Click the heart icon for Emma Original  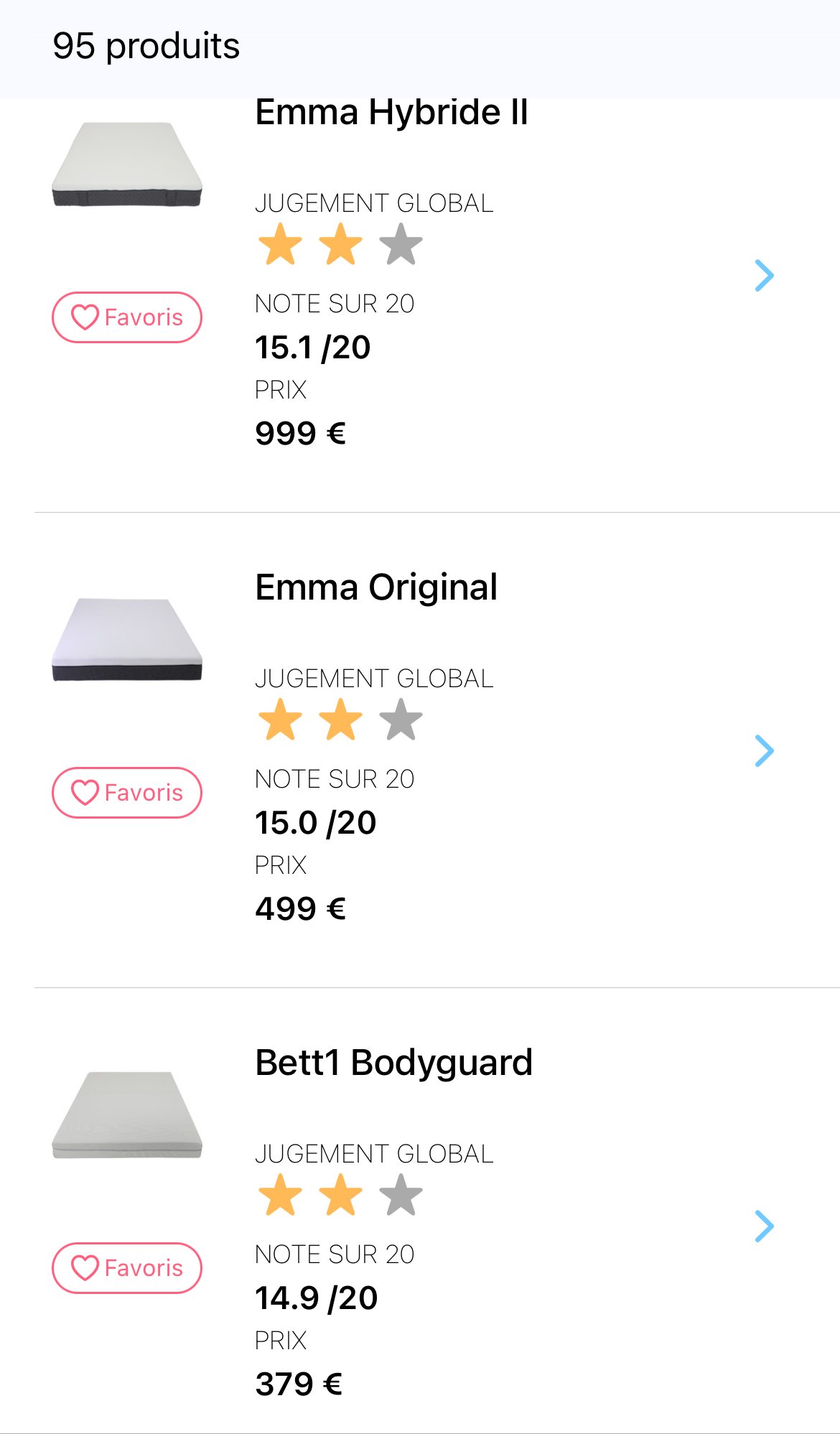(x=85, y=793)
